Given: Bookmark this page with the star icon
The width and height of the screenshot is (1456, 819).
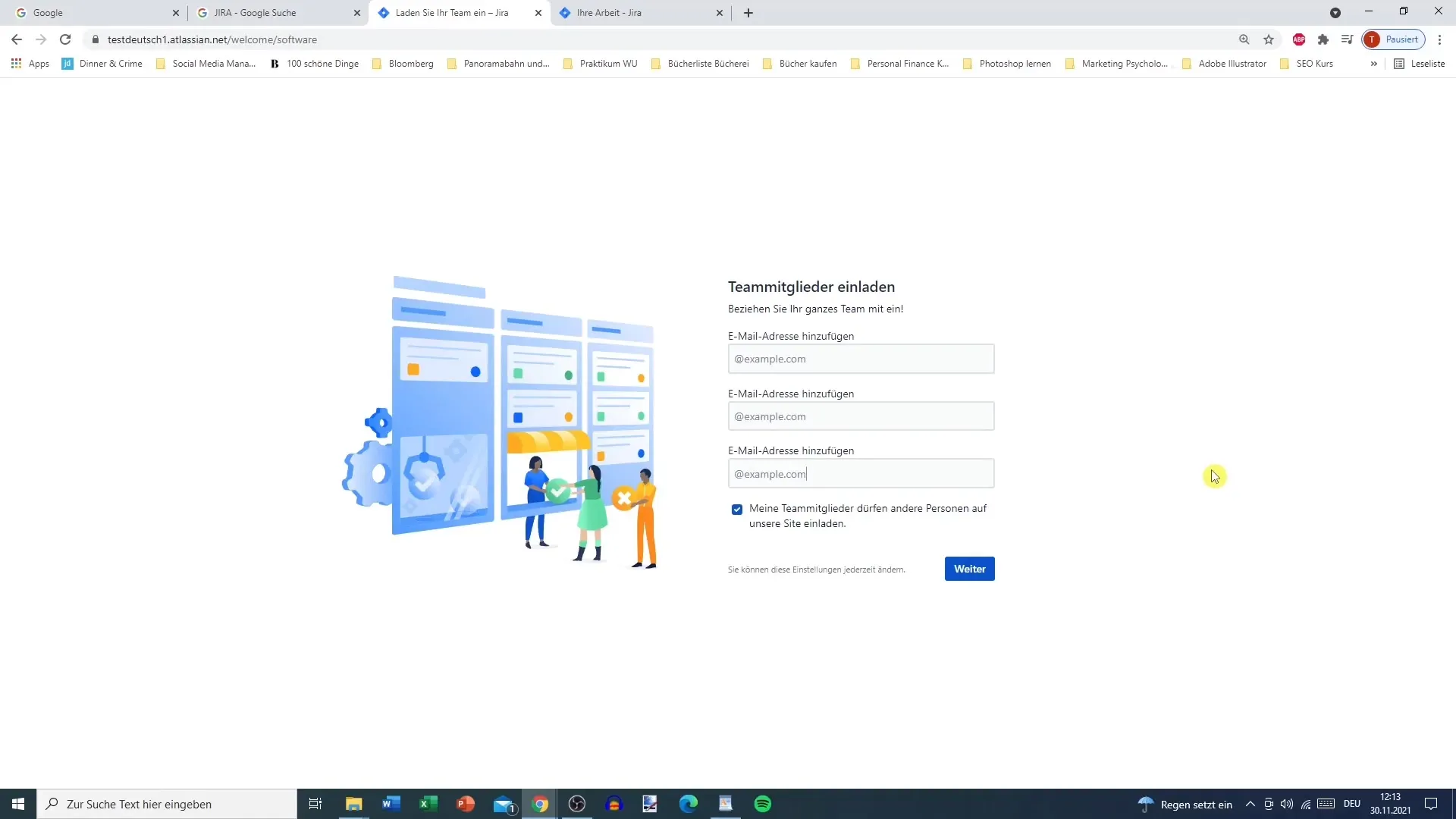Looking at the screenshot, I should point(1269,39).
